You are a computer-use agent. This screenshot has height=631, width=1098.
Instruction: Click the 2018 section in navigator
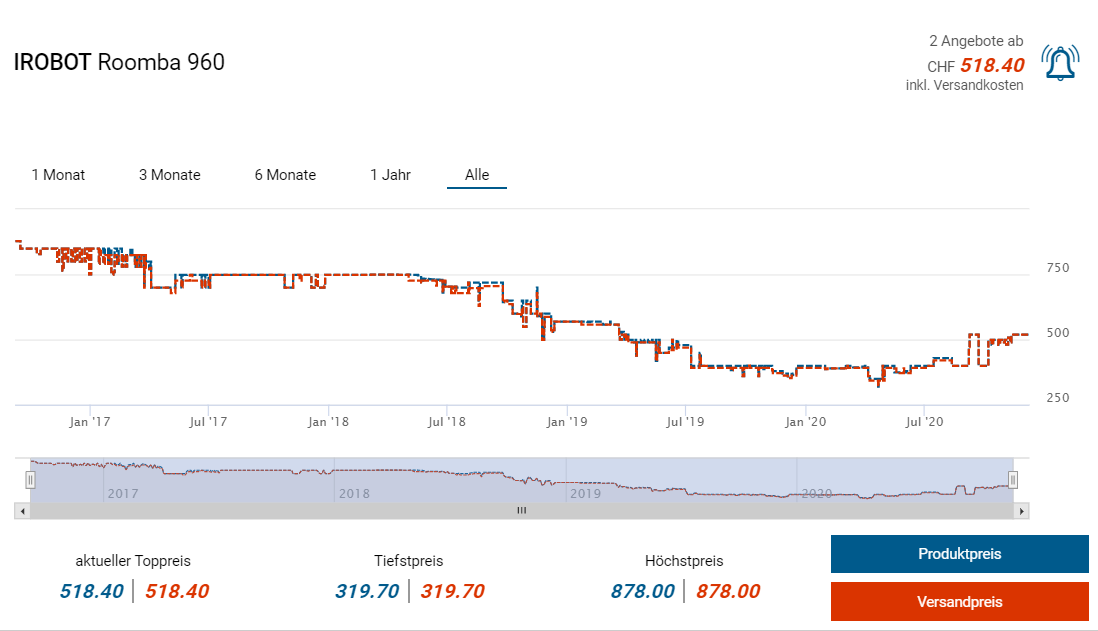tap(355, 493)
